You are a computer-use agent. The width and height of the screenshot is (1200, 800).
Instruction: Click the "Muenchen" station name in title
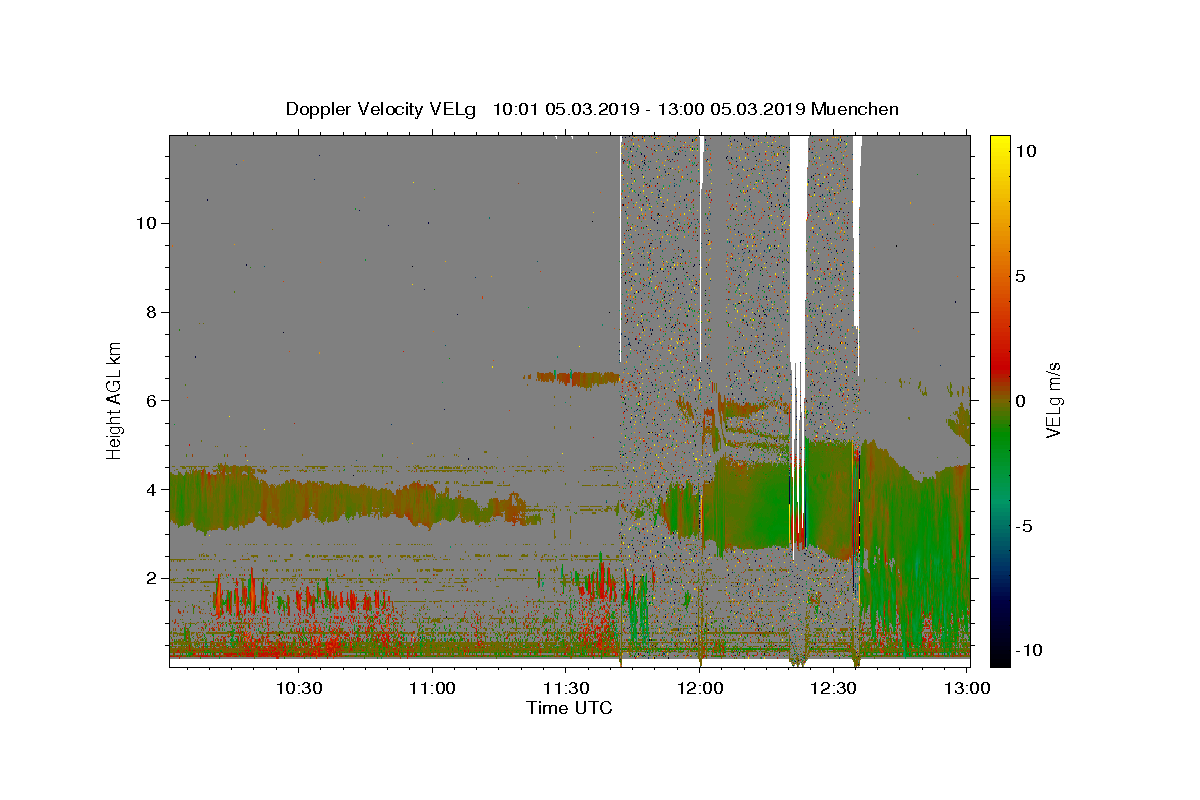[855, 109]
